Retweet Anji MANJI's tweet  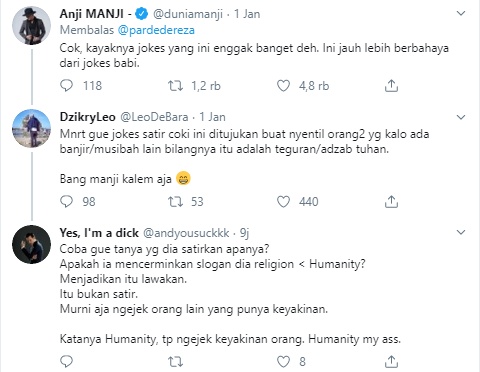pyautogui.click(x=175, y=86)
